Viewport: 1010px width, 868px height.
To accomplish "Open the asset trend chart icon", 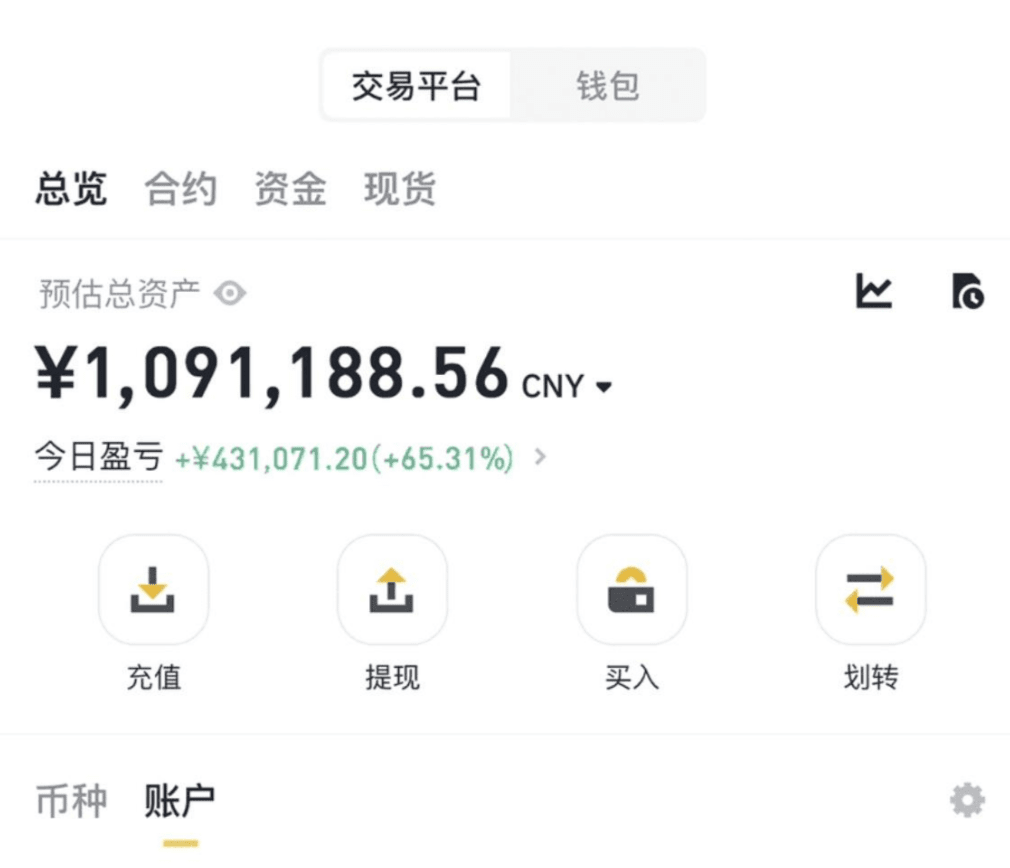I will 873,291.
